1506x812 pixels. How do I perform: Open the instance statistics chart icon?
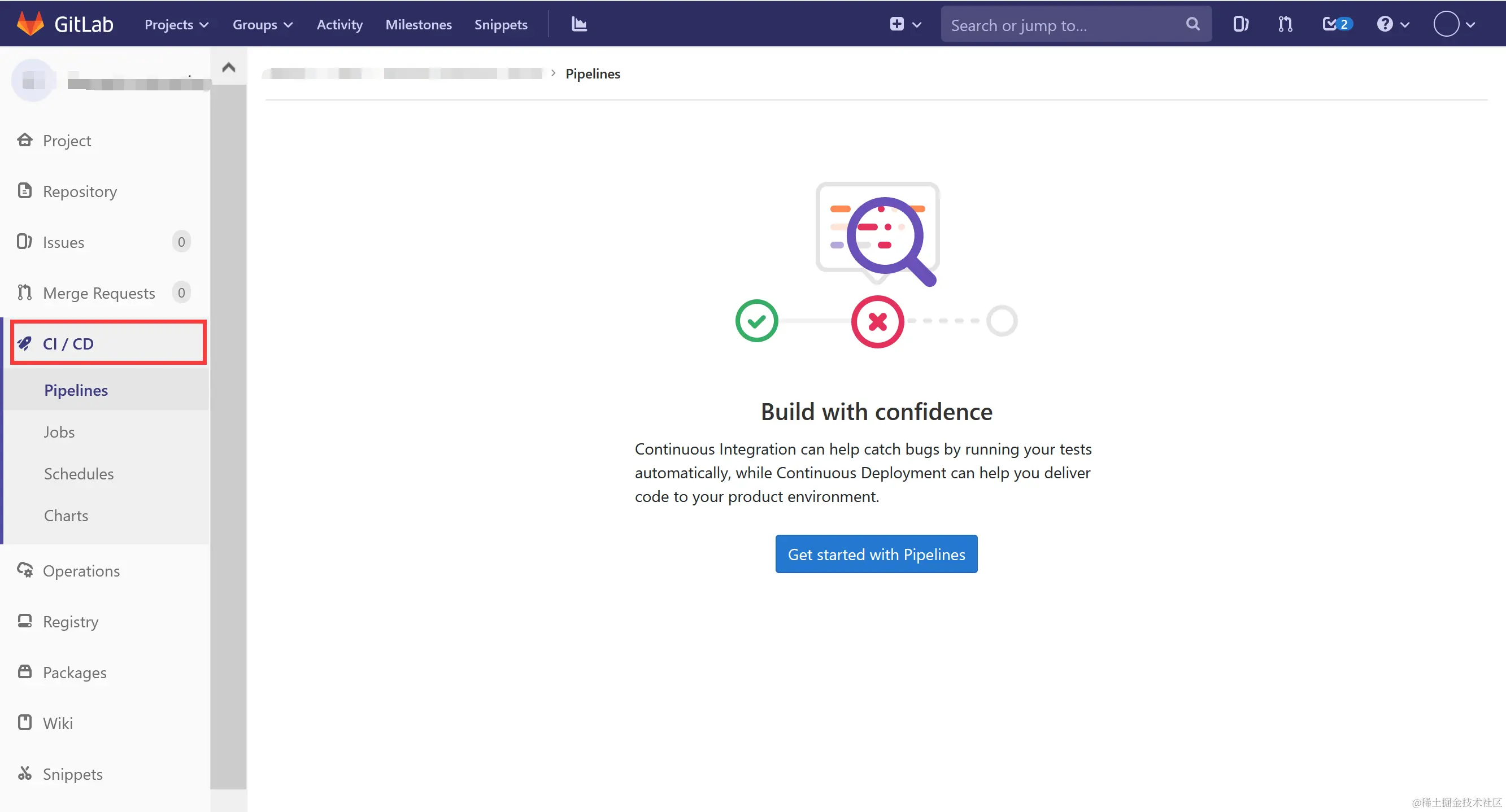tap(579, 24)
